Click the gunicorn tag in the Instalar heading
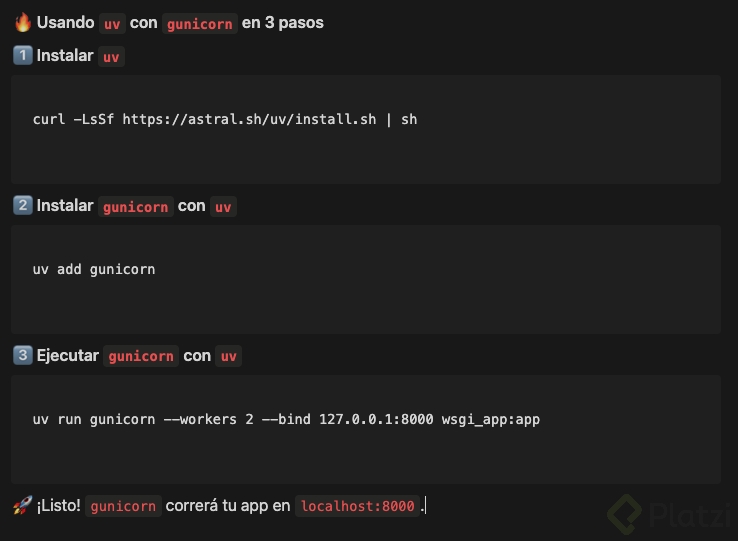 click(x=135, y=207)
